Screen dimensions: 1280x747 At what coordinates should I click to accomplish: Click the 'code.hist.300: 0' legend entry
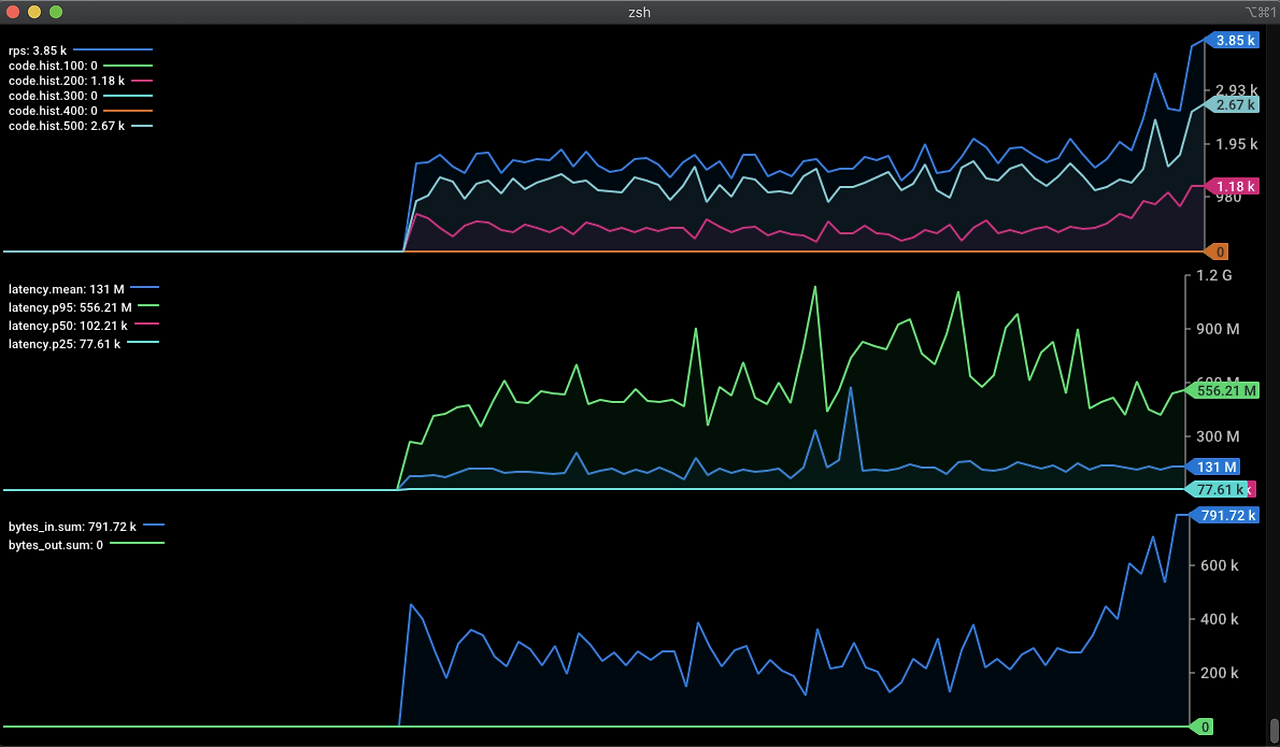click(80, 95)
